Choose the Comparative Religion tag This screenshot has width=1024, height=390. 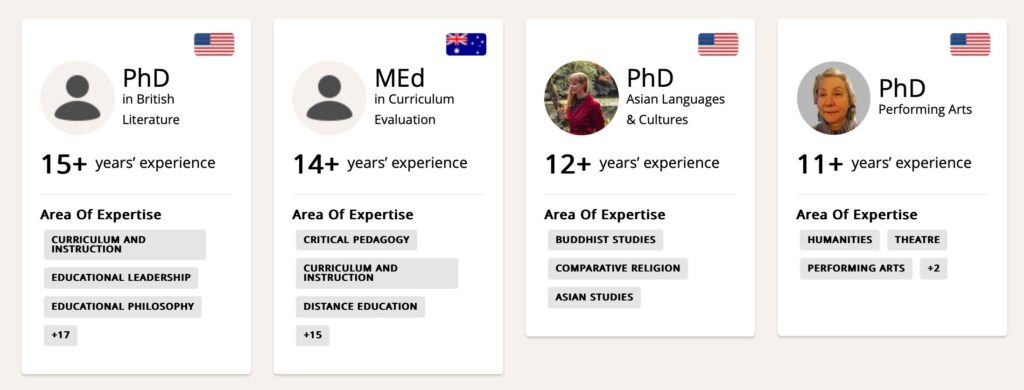tap(618, 268)
